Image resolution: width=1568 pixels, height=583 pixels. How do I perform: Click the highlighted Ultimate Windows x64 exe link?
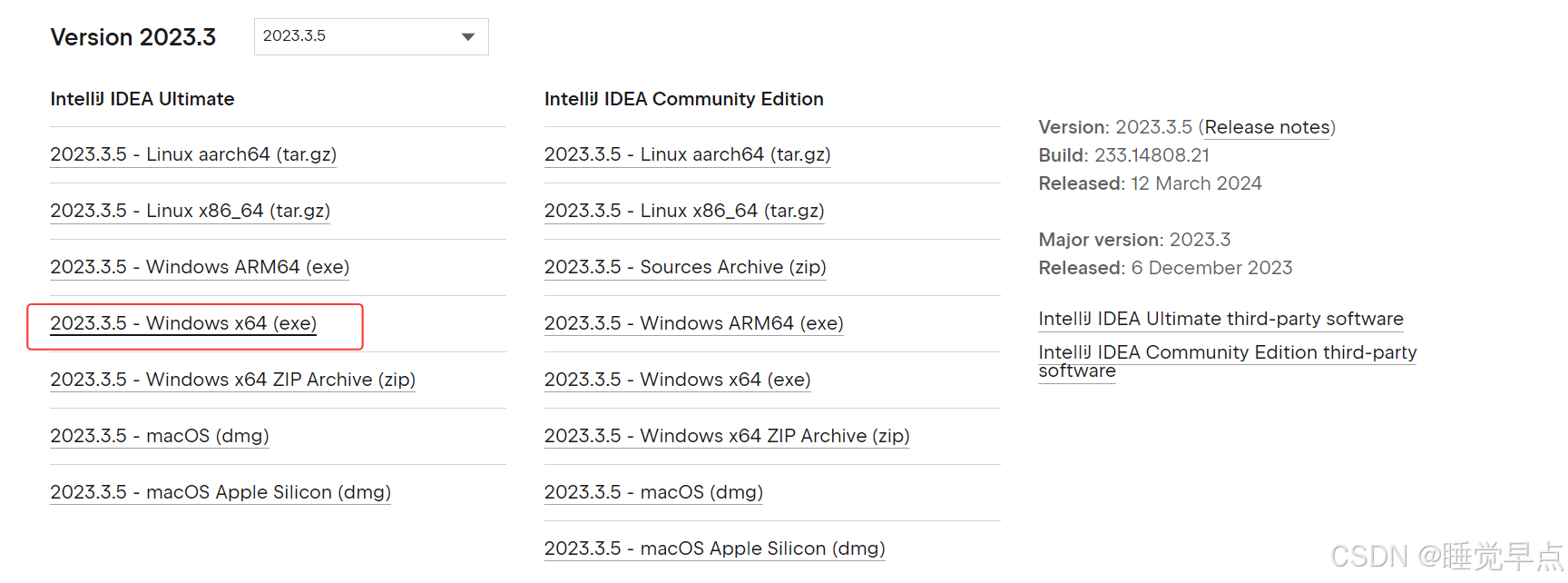point(183,323)
